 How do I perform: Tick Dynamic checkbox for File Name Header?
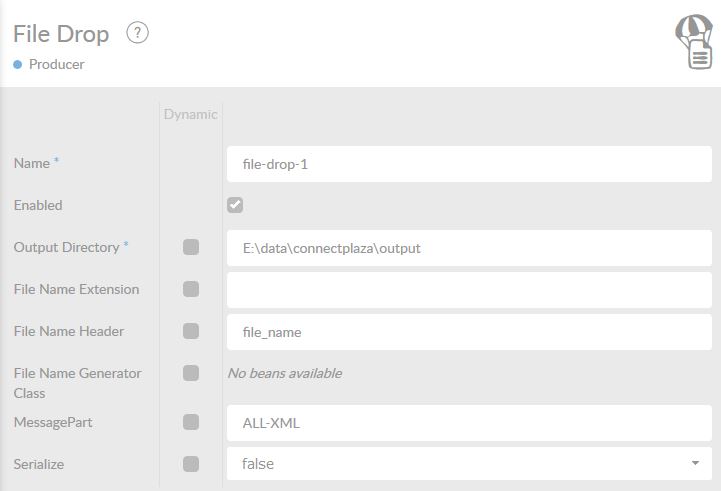(x=191, y=331)
